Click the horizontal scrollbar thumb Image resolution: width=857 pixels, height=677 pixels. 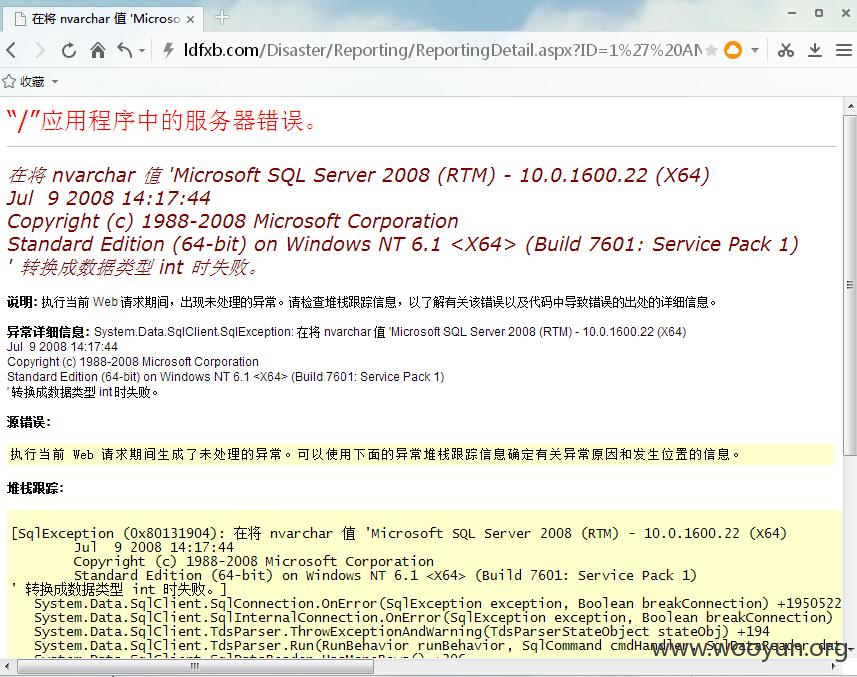(x=195, y=667)
